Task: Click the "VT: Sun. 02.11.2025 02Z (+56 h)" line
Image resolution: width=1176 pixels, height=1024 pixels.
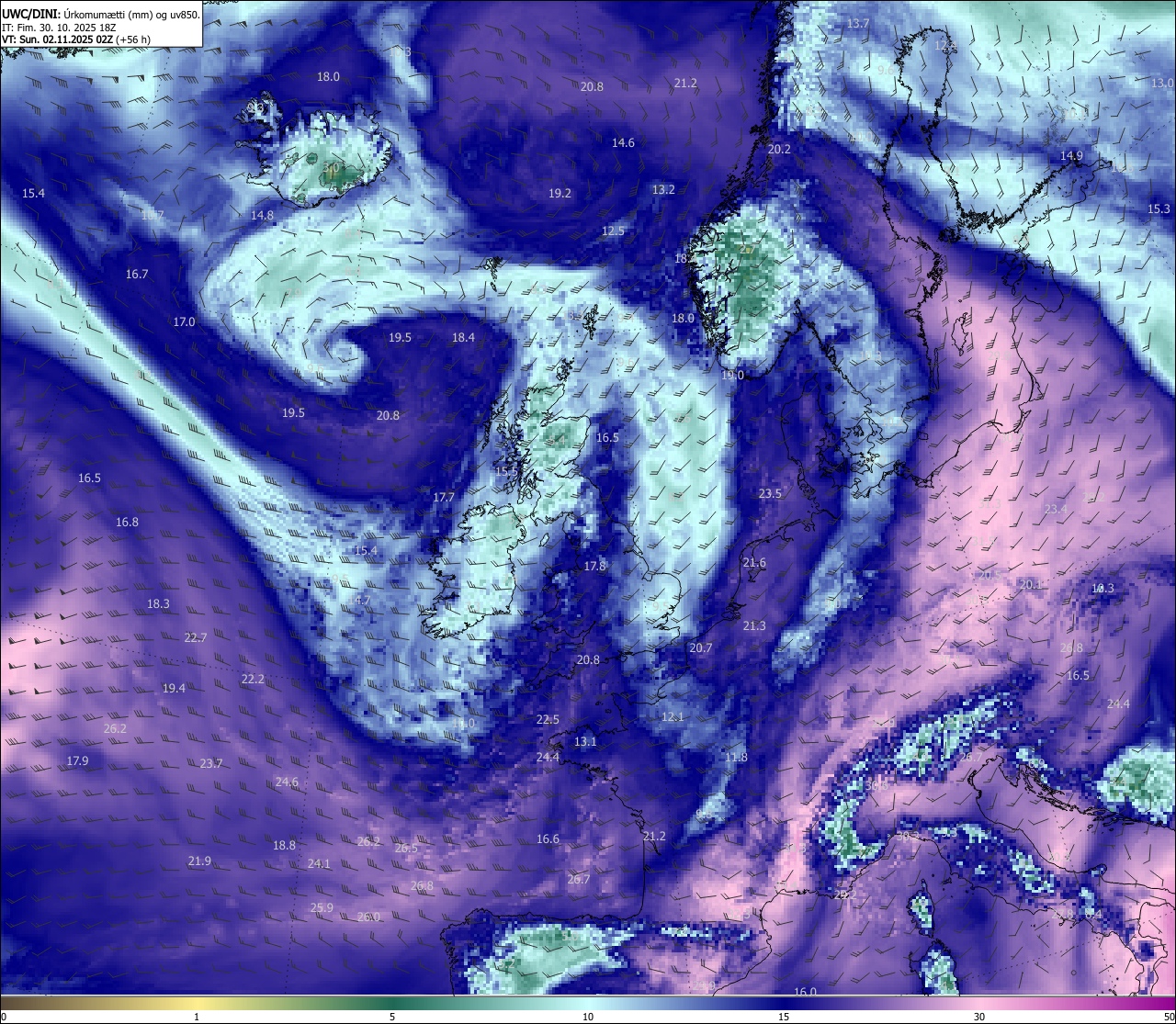Action: [x=76, y=39]
